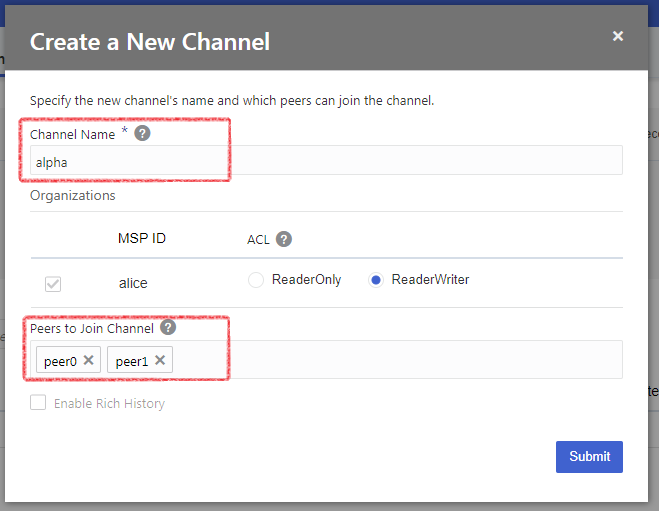Submit the new channel form

[x=589, y=456]
